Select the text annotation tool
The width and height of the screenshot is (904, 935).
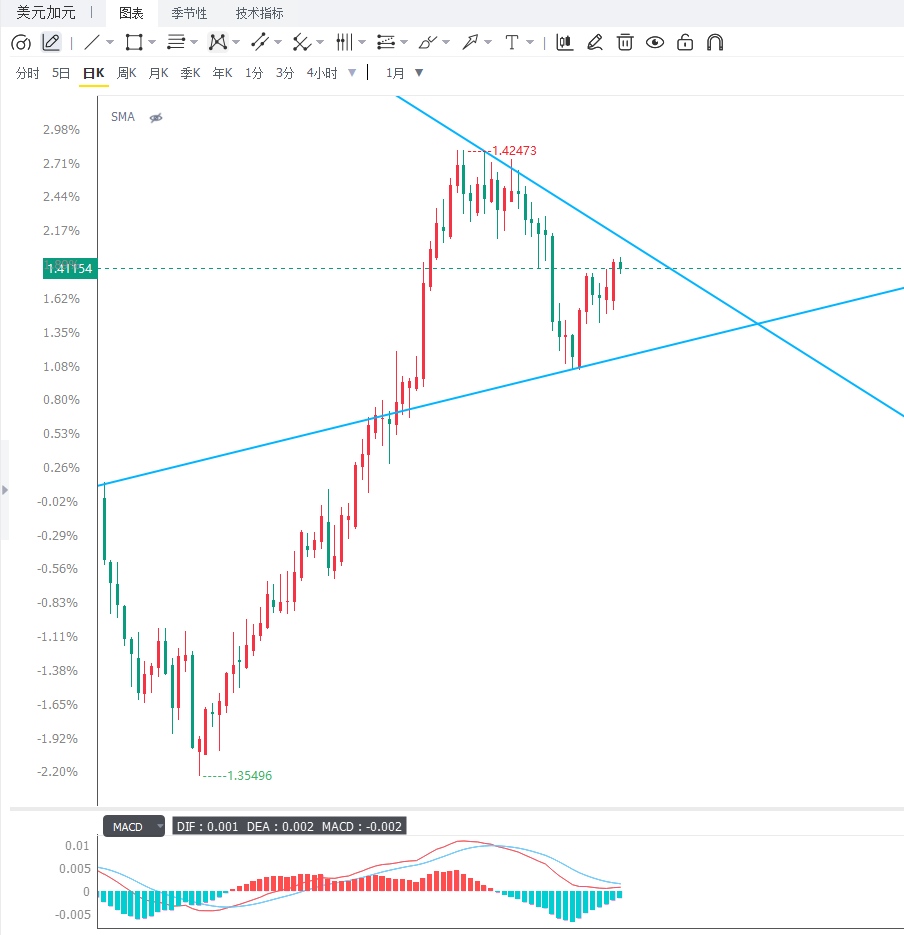tap(512, 42)
